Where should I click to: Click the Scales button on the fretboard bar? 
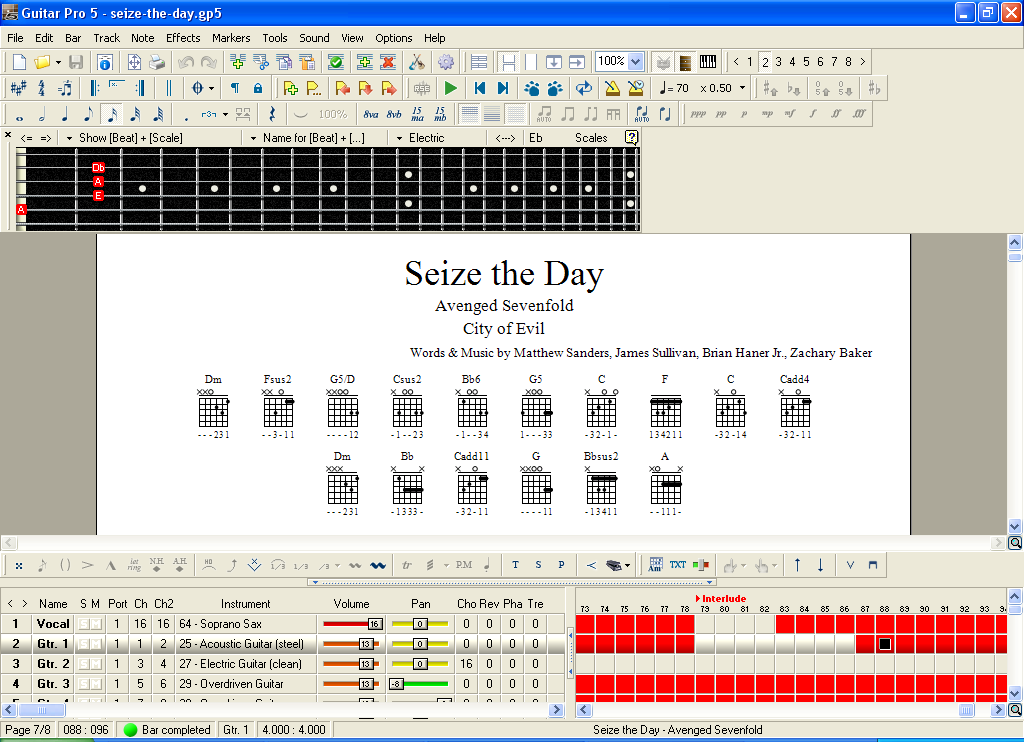[591, 138]
